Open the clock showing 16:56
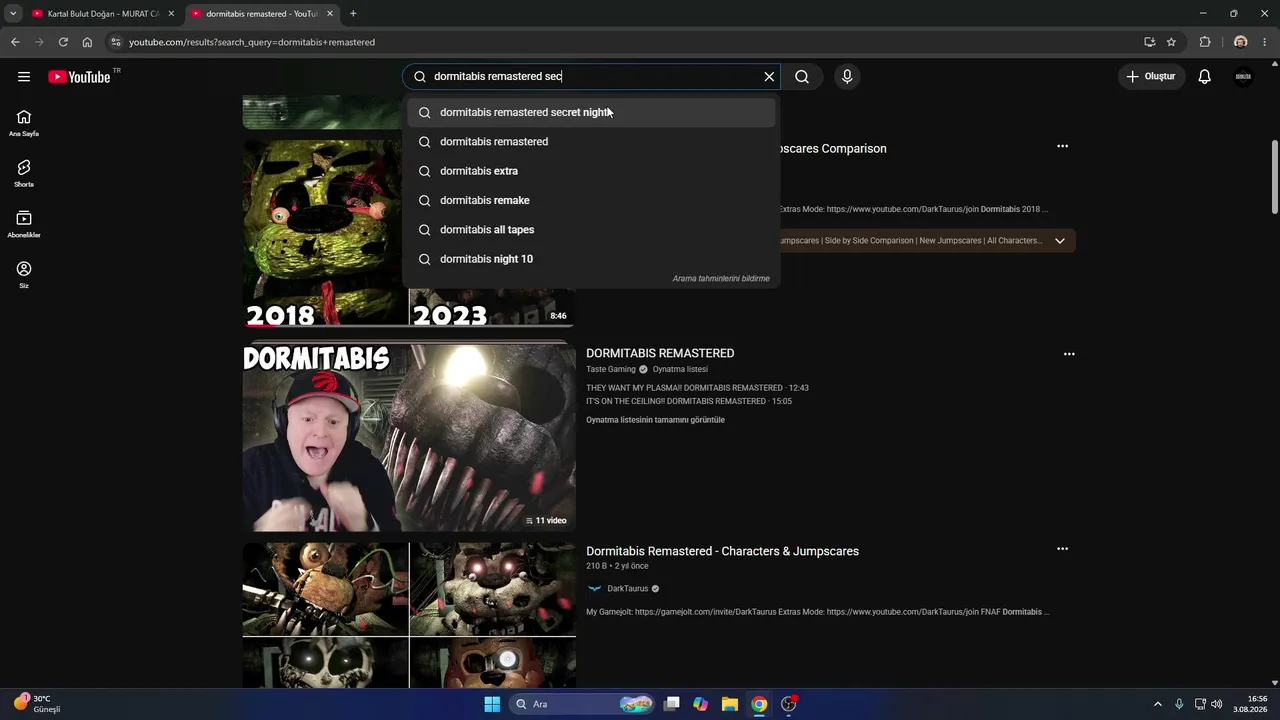The height and width of the screenshot is (720, 1280). 1250,704
